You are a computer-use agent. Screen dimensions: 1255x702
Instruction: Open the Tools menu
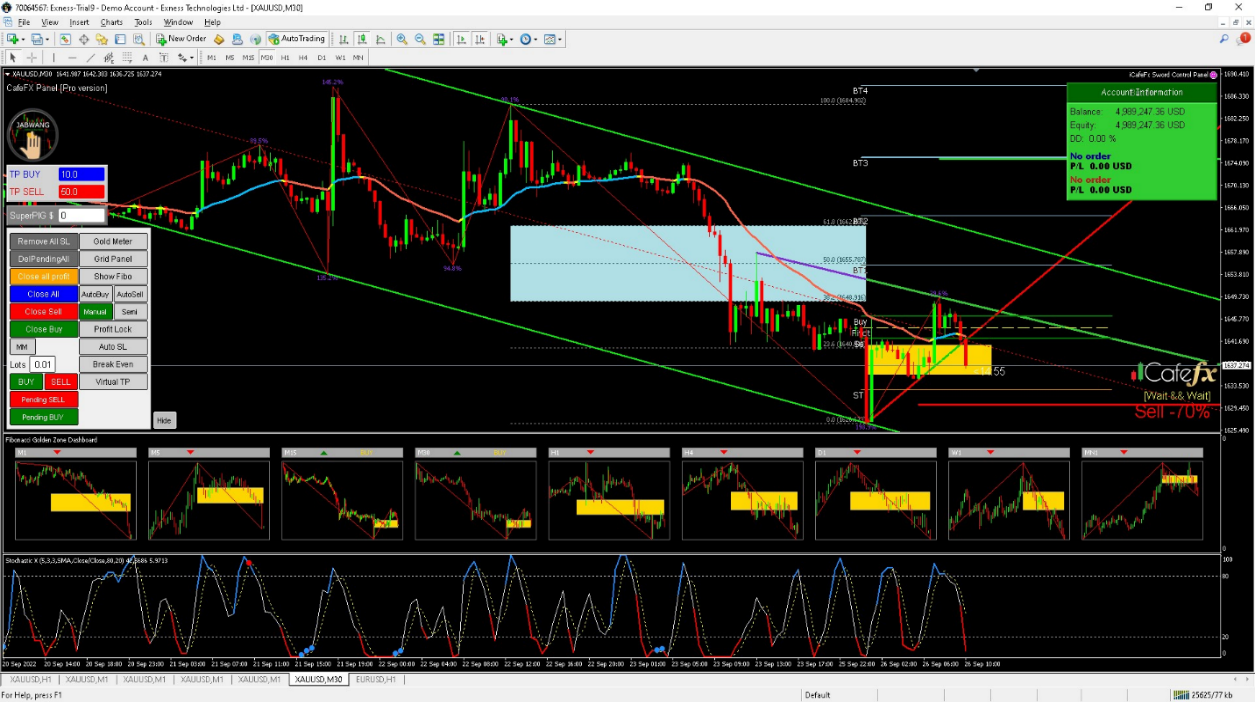tap(143, 22)
